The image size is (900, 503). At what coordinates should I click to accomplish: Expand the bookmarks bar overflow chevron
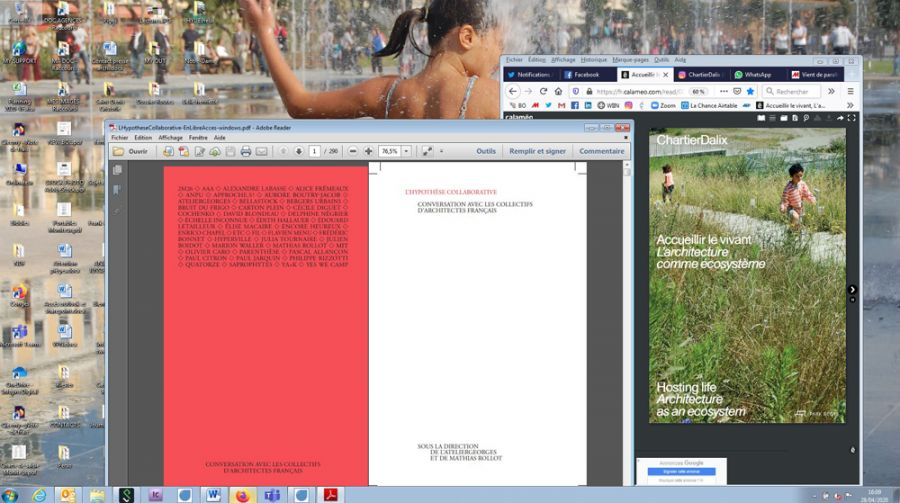pyautogui.click(x=850, y=106)
